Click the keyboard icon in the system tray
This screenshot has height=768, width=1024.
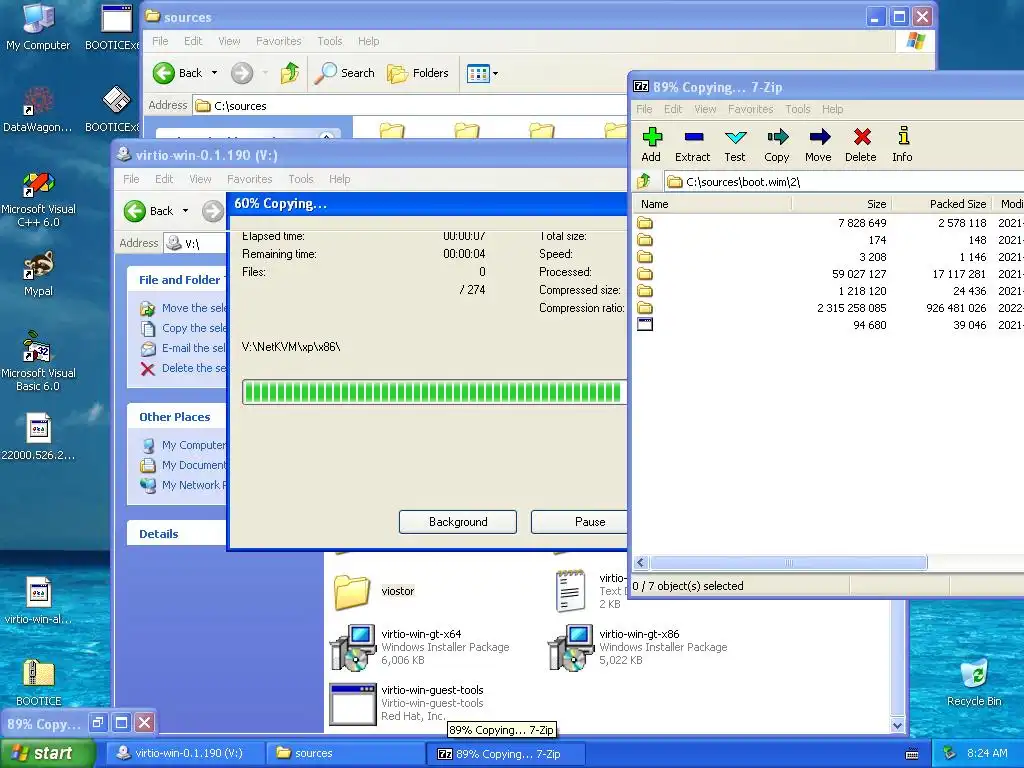point(912,754)
